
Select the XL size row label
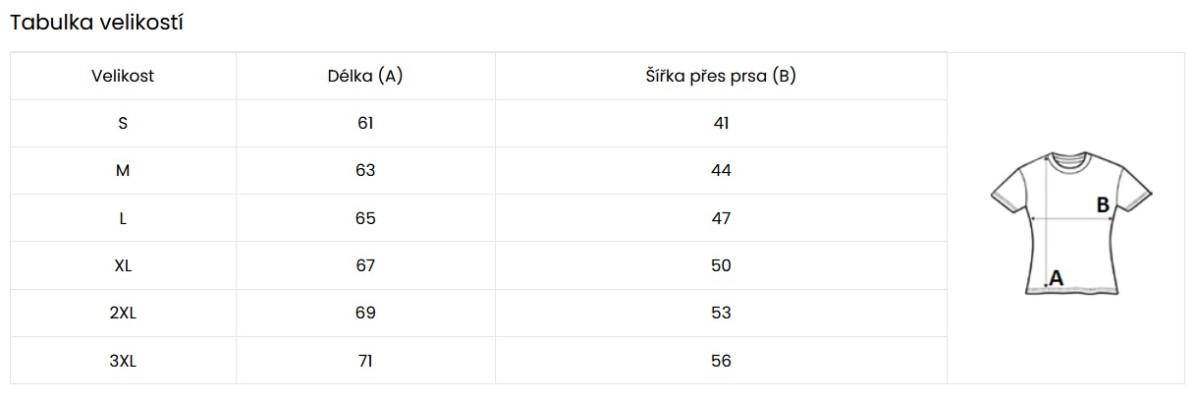(x=123, y=265)
